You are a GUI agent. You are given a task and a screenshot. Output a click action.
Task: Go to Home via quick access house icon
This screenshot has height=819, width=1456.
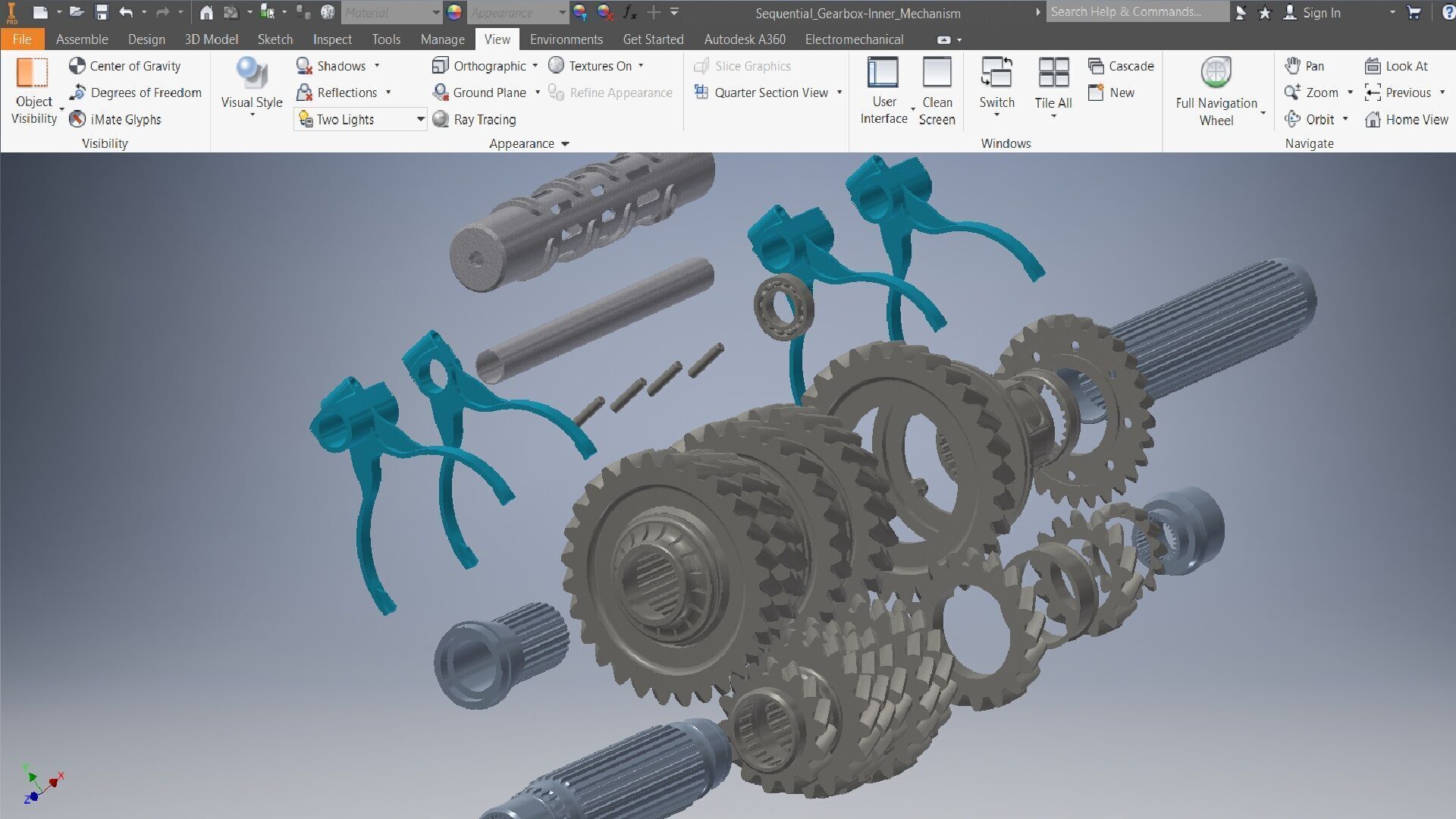206,12
